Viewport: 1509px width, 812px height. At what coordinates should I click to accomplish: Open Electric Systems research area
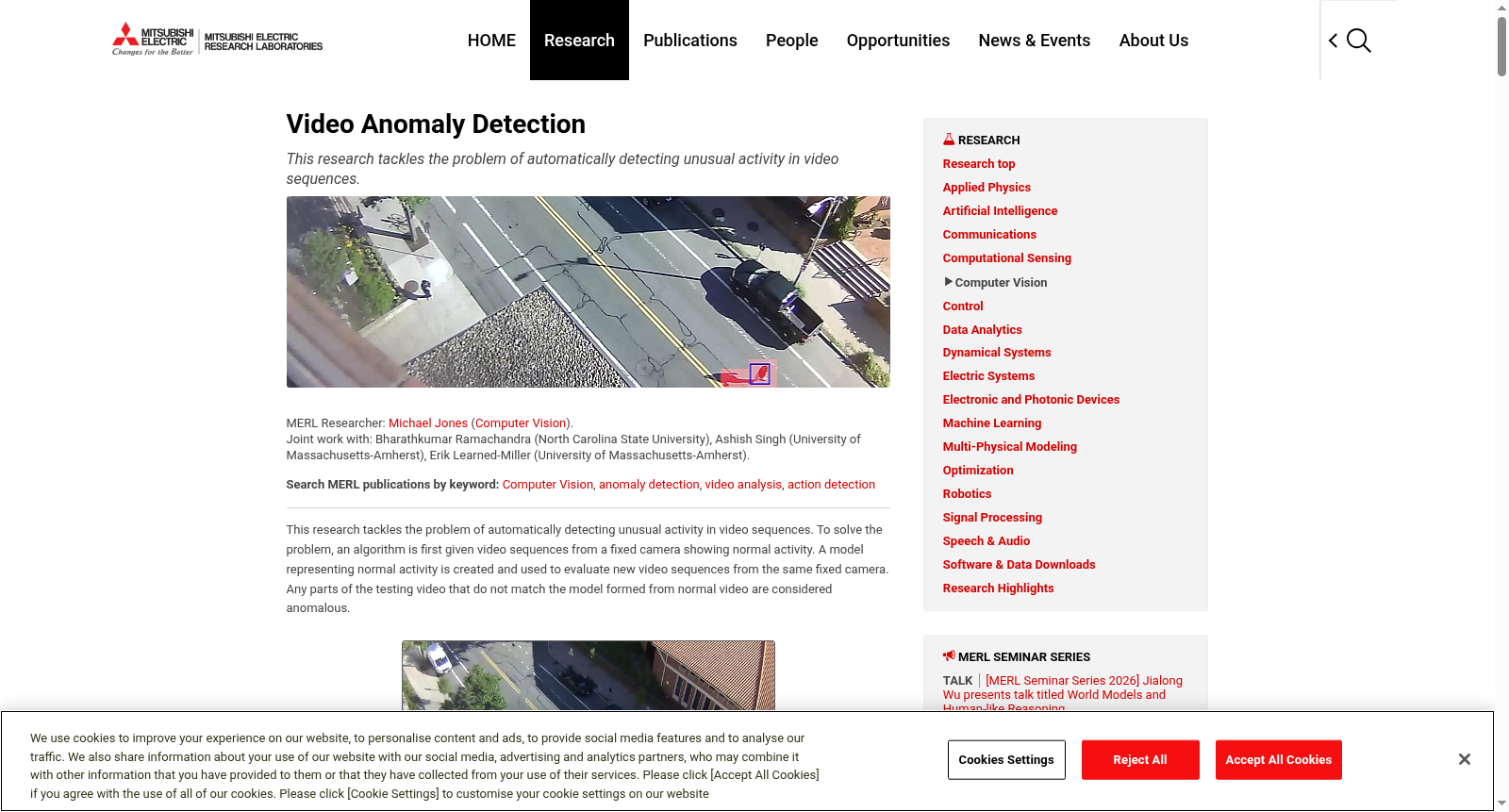[988, 376]
